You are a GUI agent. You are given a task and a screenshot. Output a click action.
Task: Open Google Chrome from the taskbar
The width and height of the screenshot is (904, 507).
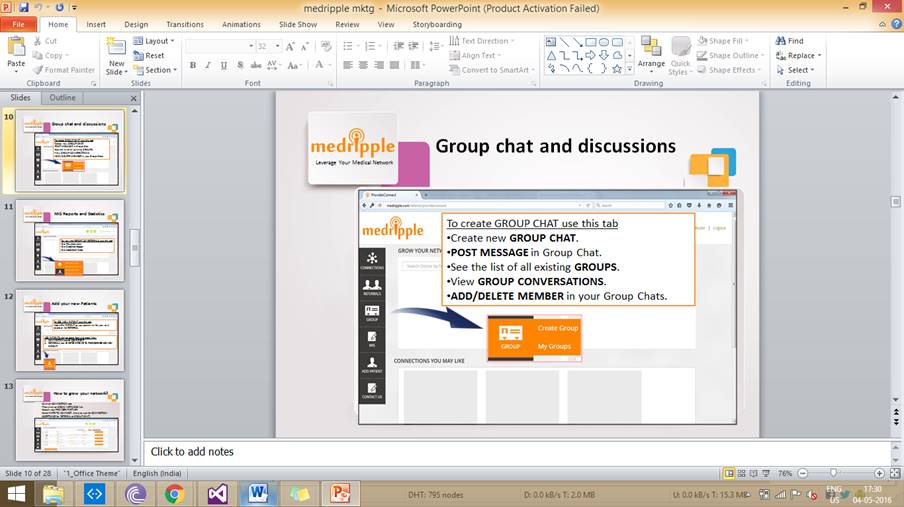(174, 493)
